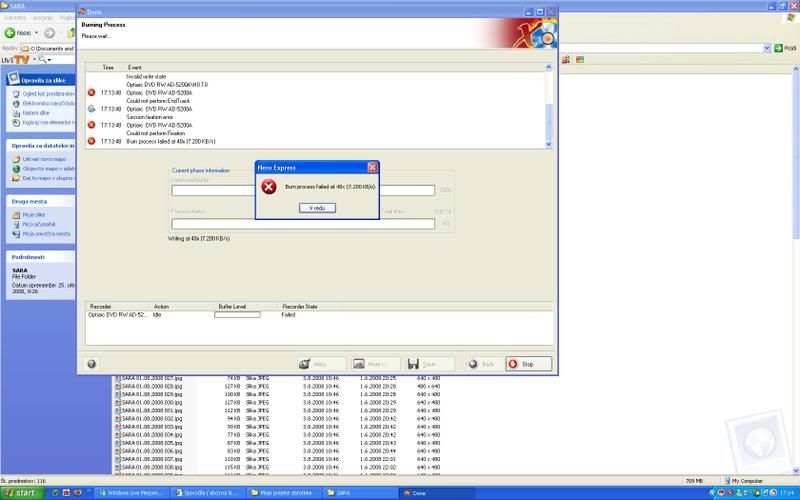Open the address bar dropdown arrow
This screenshot has width=800, height=500.
765,47
